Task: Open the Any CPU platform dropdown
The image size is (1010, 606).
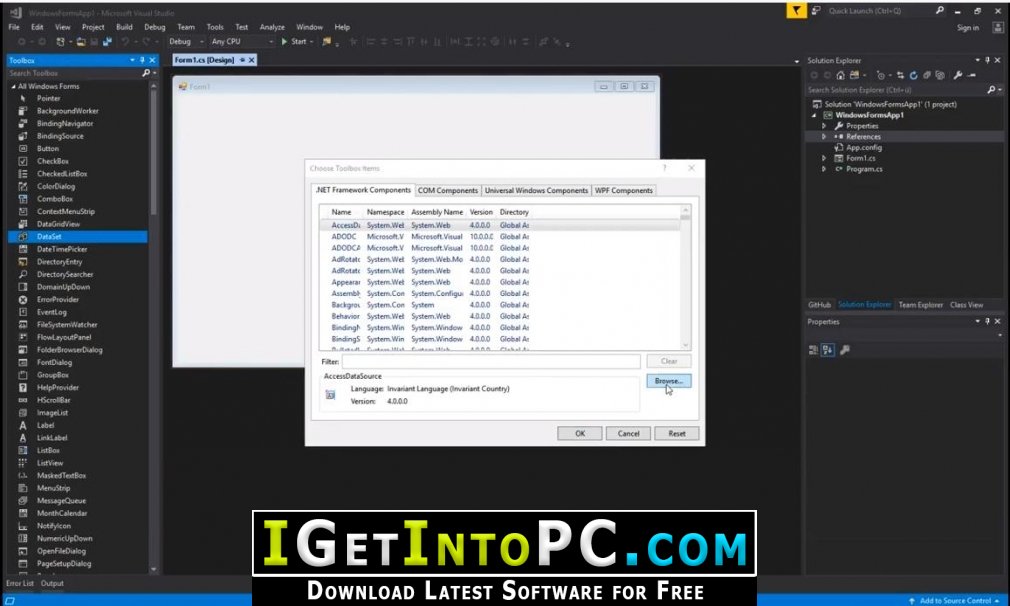Action: tap(242, 41)
